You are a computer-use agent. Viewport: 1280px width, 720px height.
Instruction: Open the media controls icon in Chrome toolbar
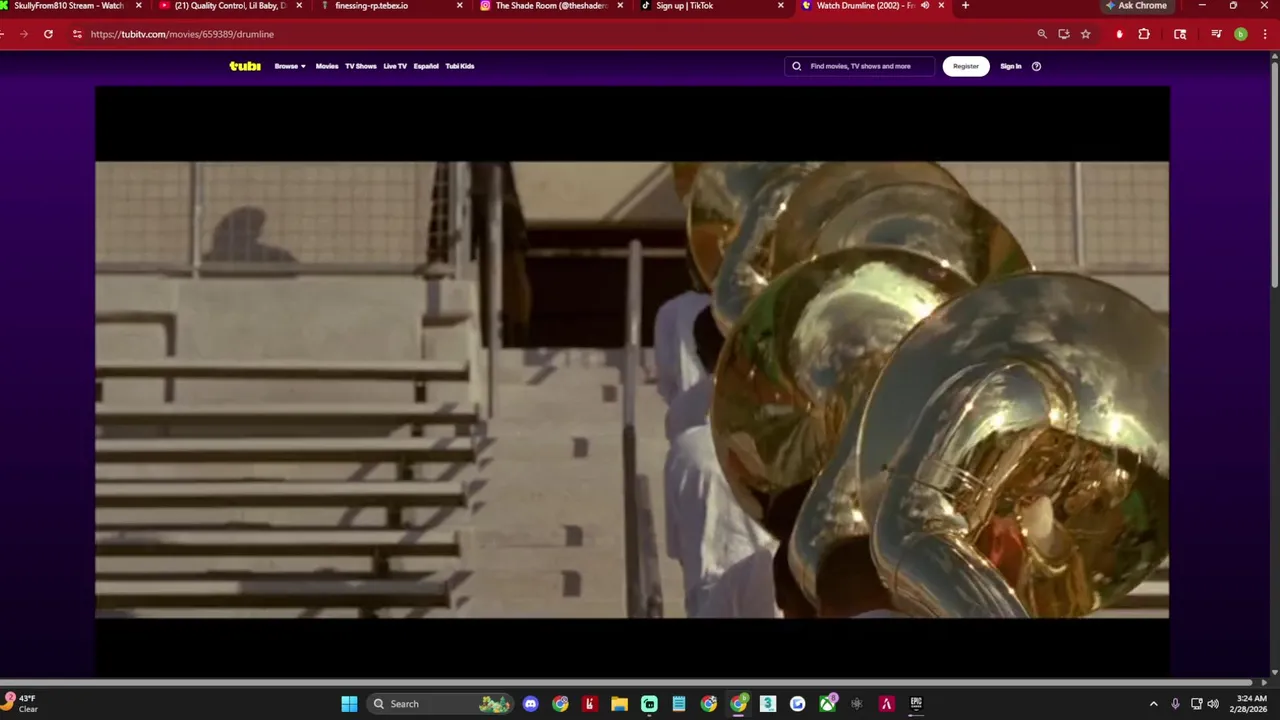[x=1216, y=34]
